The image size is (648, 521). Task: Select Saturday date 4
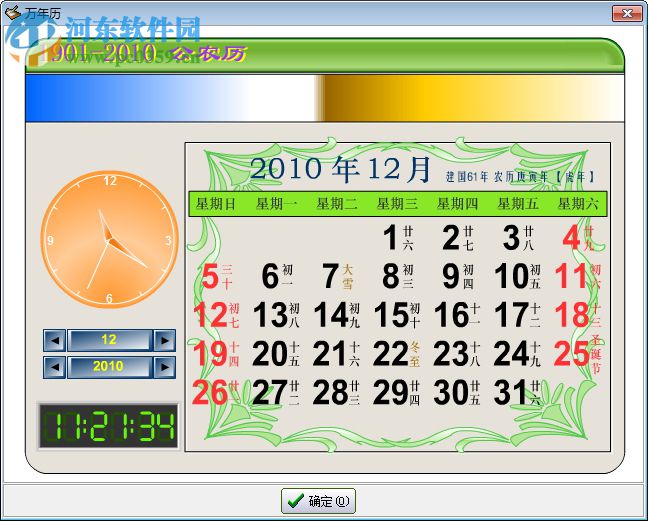[579, 238]
